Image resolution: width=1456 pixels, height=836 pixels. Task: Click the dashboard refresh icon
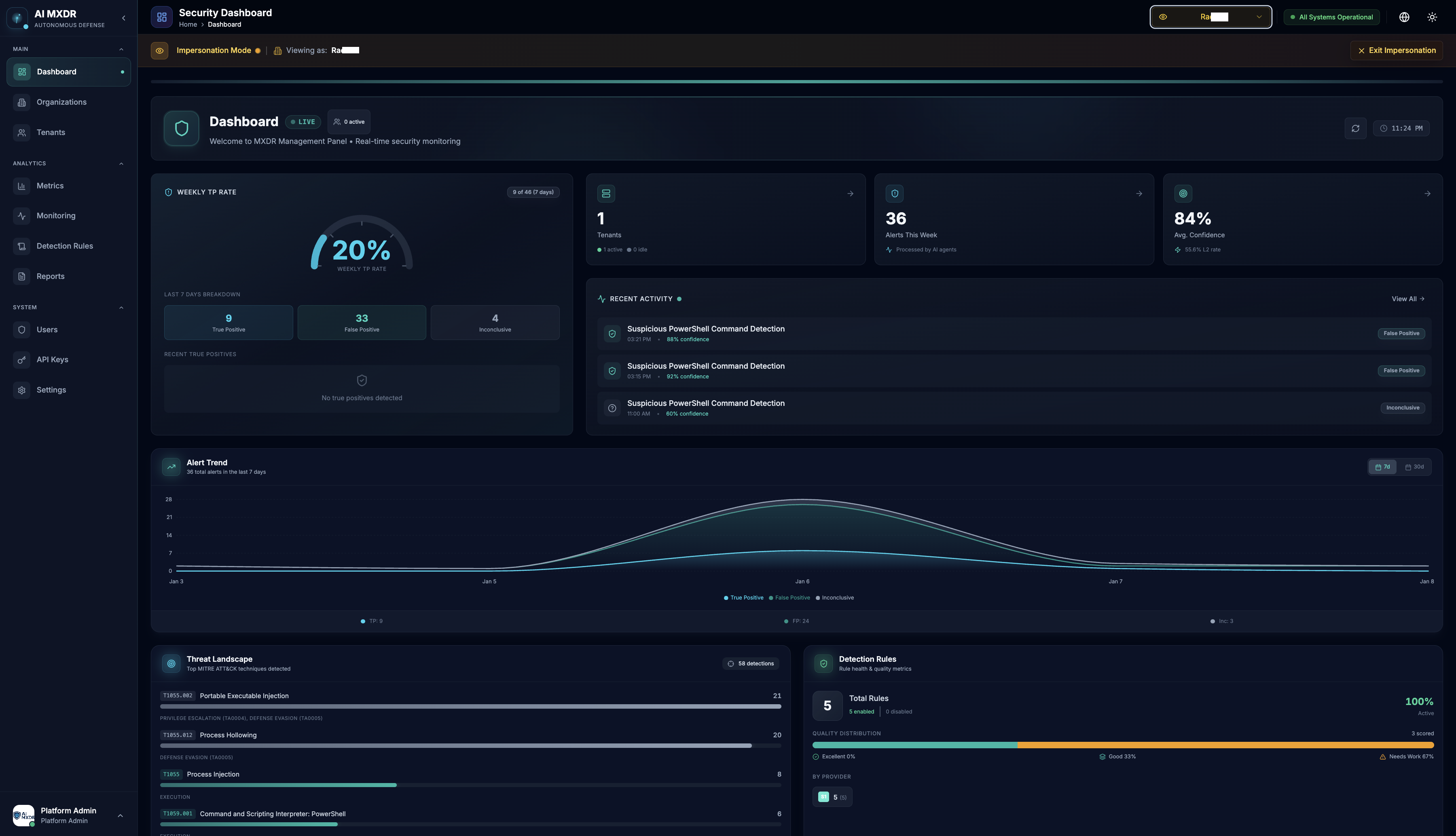[1355, 128]
